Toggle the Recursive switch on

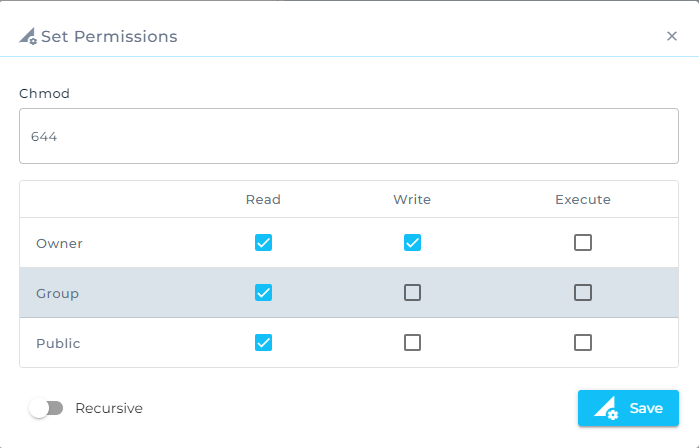tap(46, 408)
